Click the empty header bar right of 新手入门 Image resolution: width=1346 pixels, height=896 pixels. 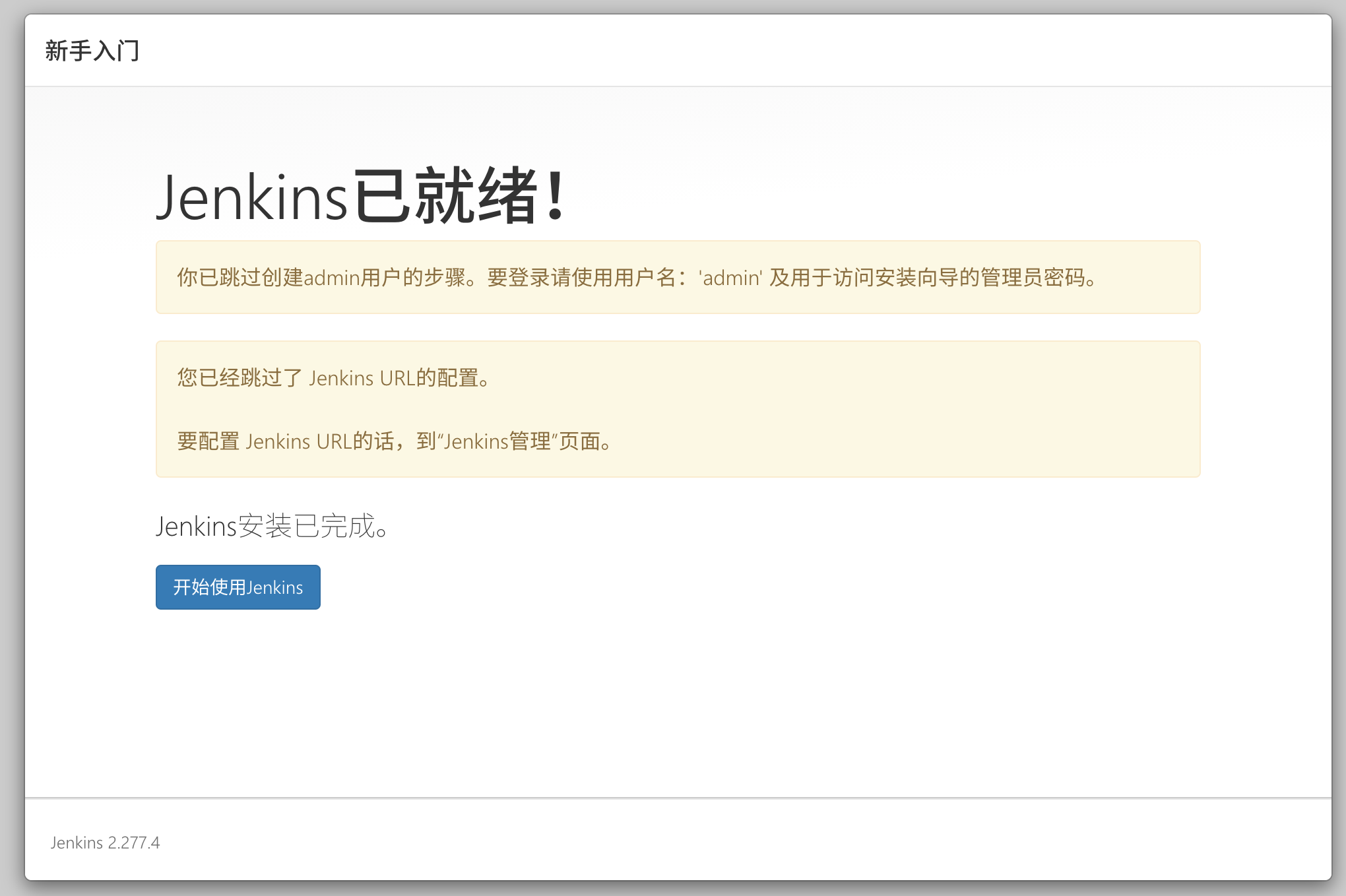pos(726,51)
